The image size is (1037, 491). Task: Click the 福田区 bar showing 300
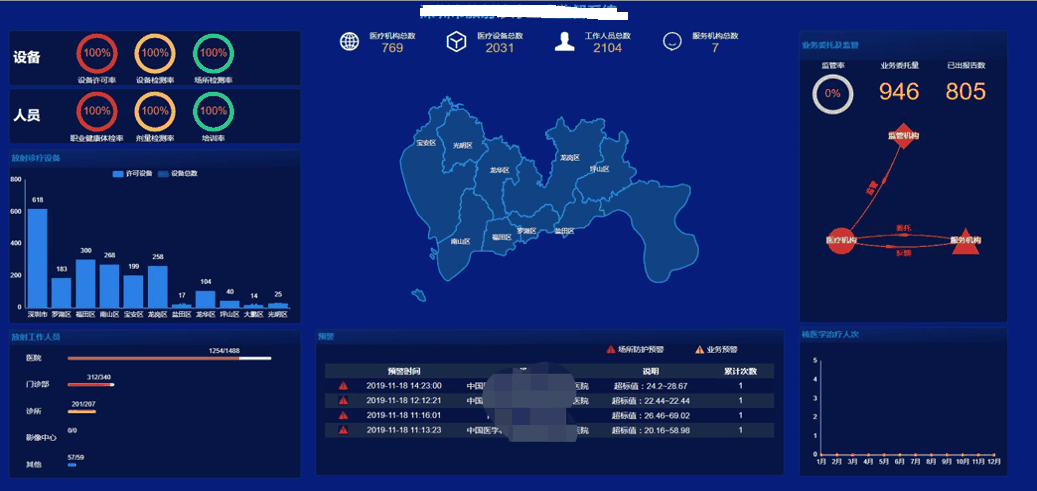(85, 283)
